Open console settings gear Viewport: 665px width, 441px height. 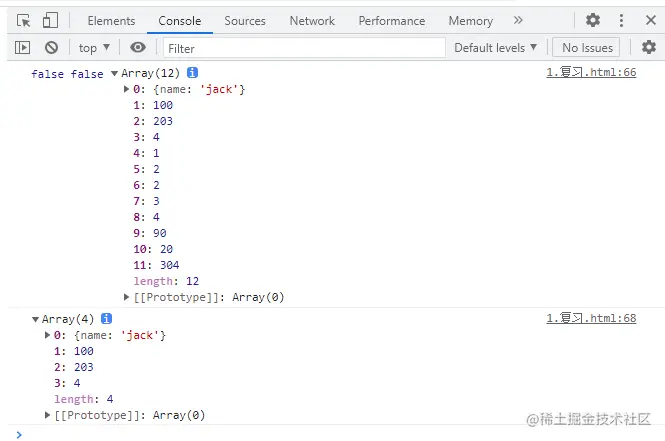pos(648,47)
